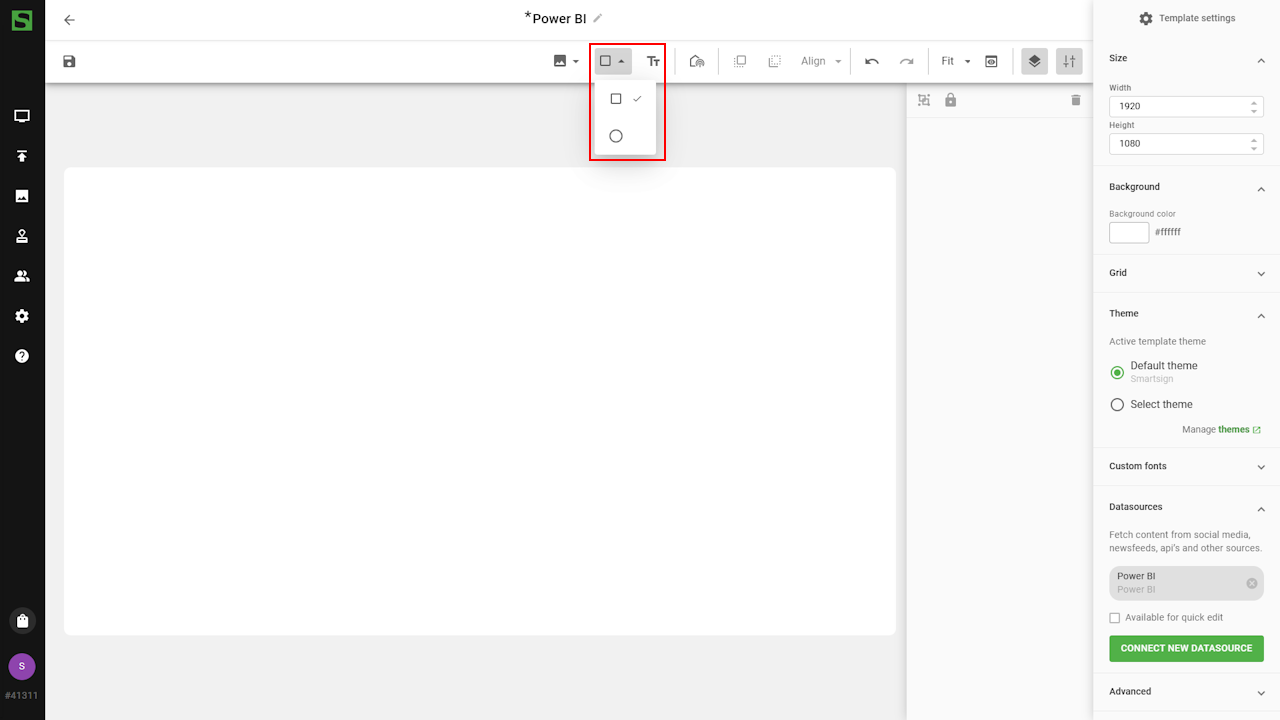Delete layer using trash icon
Screen dimensions: 1280x720
click(x=1076, y=100)
